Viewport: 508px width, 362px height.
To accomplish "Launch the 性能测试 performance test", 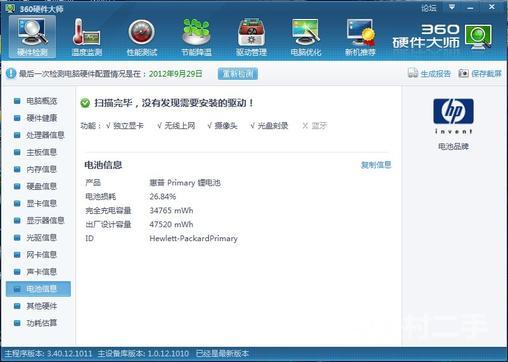I will click(142, 37).
